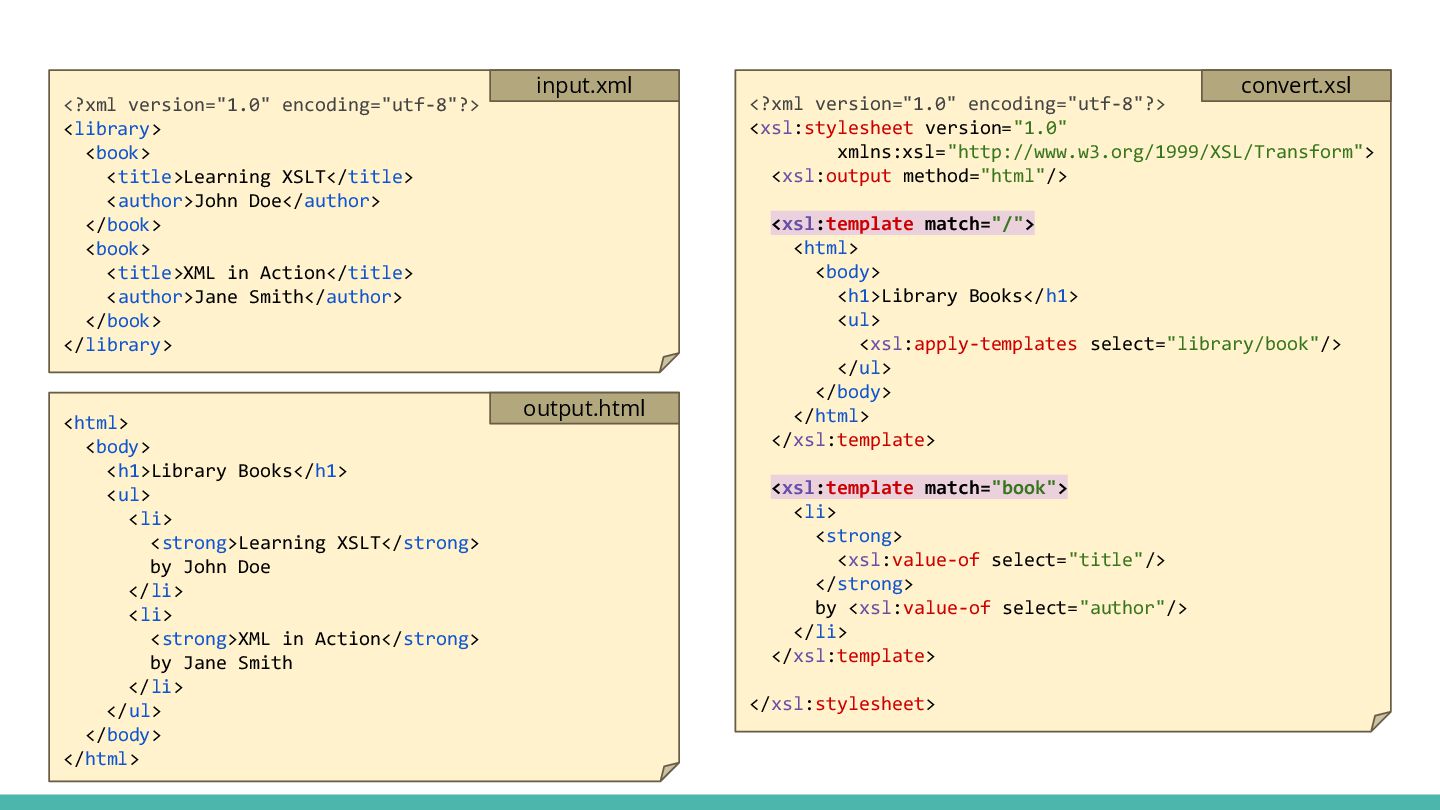The height and width of the screenshot is (810, 1440).
Task: Click folded corner of input.xml note
Action: 669,362
